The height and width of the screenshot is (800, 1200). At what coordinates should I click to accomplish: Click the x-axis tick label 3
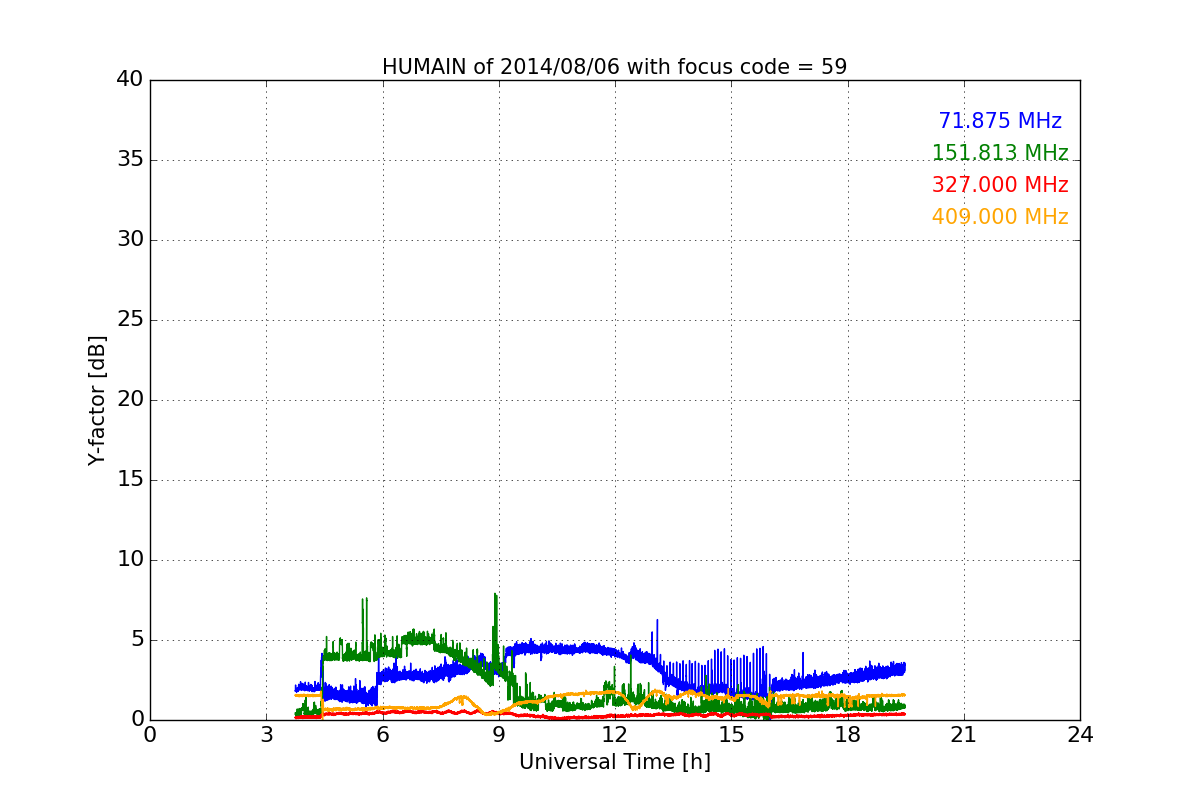[266, 735]
